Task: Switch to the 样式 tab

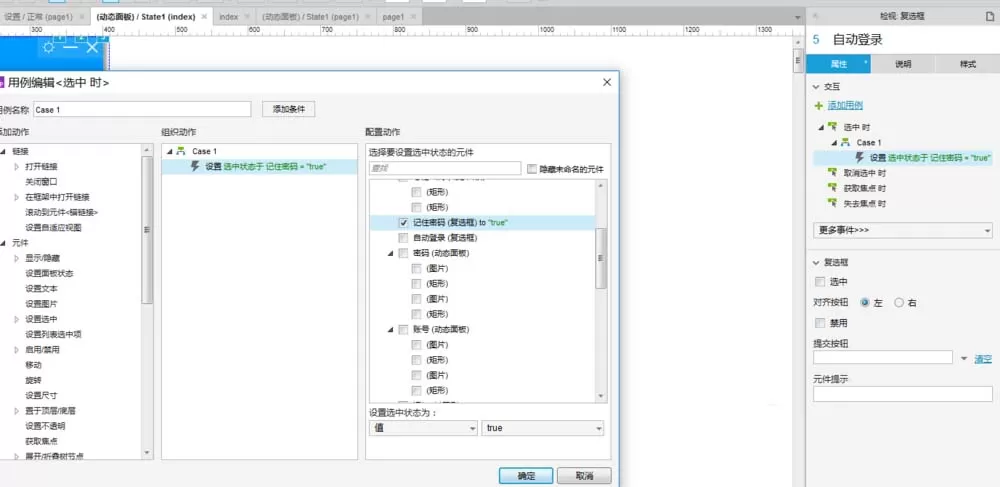Action: point(967,64)
